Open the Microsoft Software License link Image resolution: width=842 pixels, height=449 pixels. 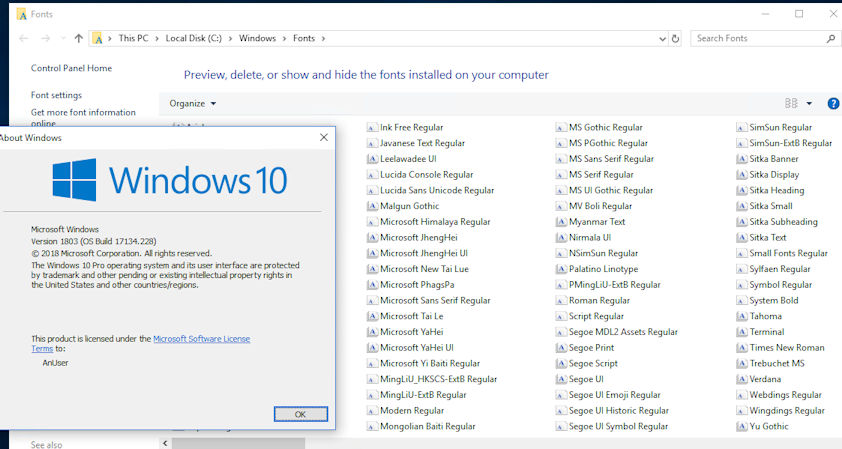coord(201,339)
